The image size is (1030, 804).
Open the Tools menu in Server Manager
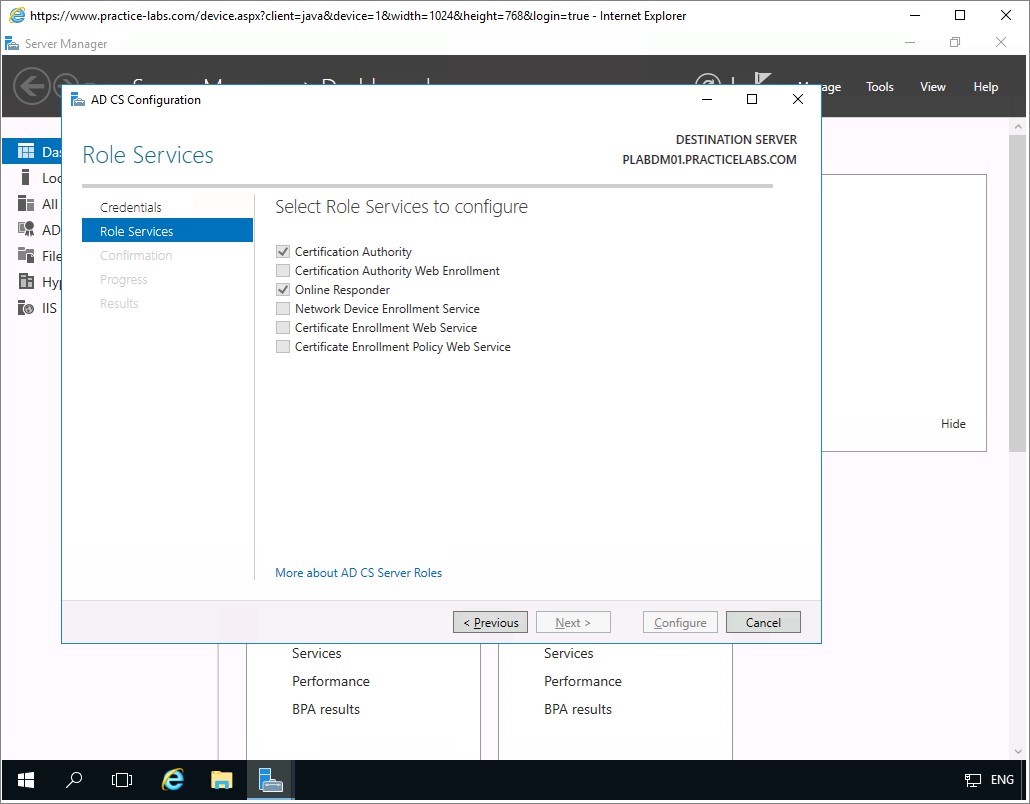pyautogui.click(x=880, y=87)
